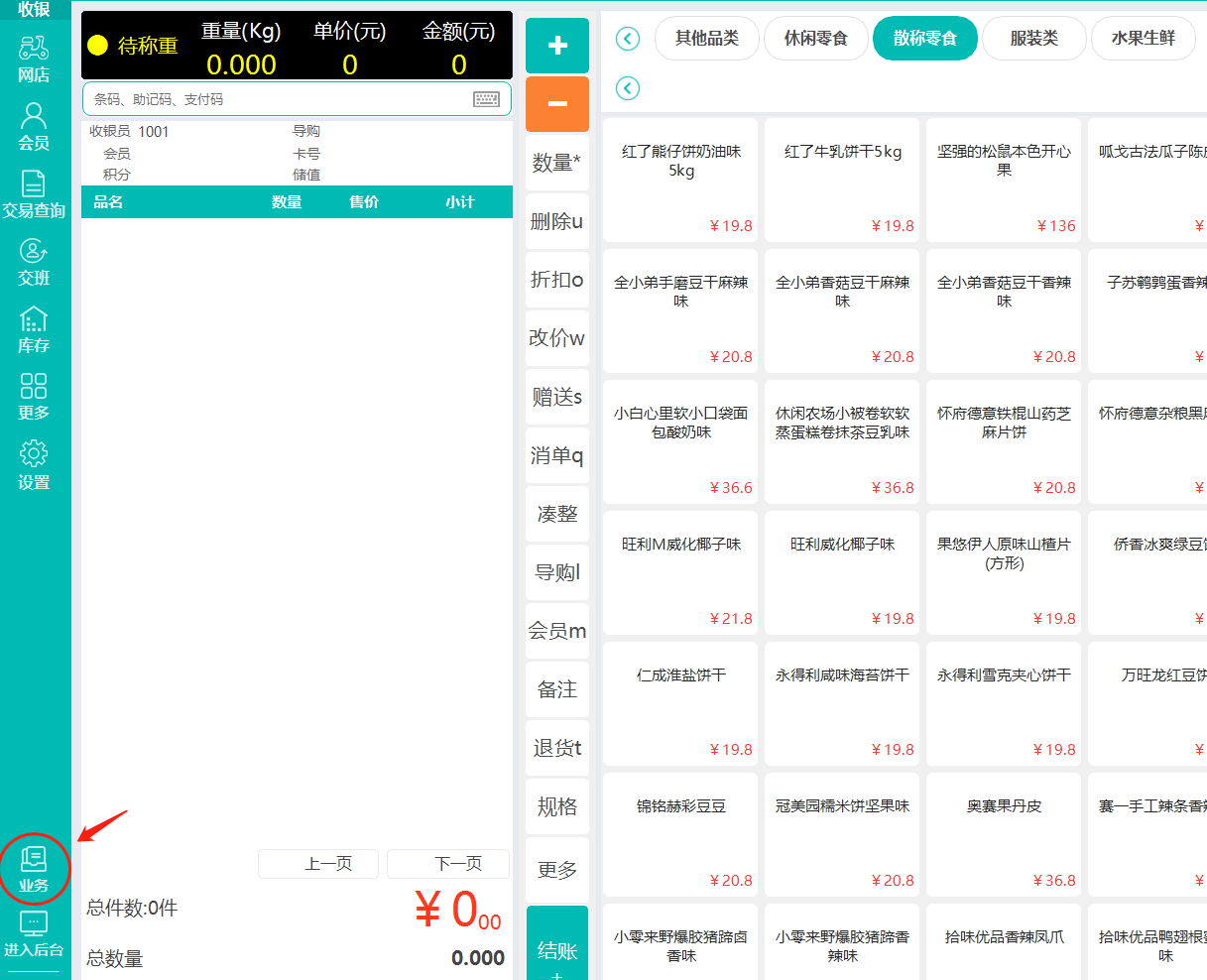Select product 果悠伊人原味山楂片(方形)

click(x=1004, y=573)
